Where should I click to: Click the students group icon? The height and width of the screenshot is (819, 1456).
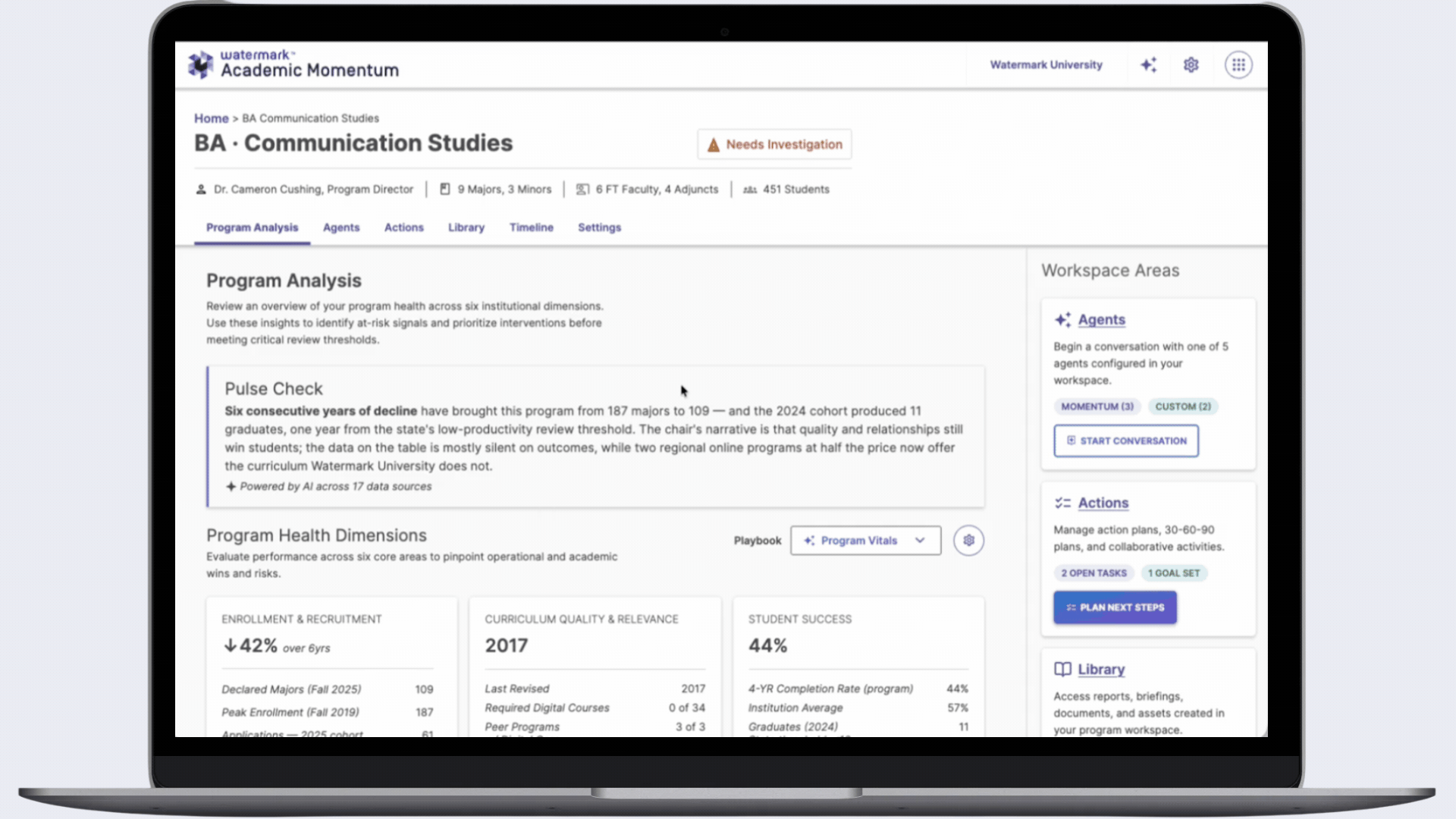(x=750, y=190)
